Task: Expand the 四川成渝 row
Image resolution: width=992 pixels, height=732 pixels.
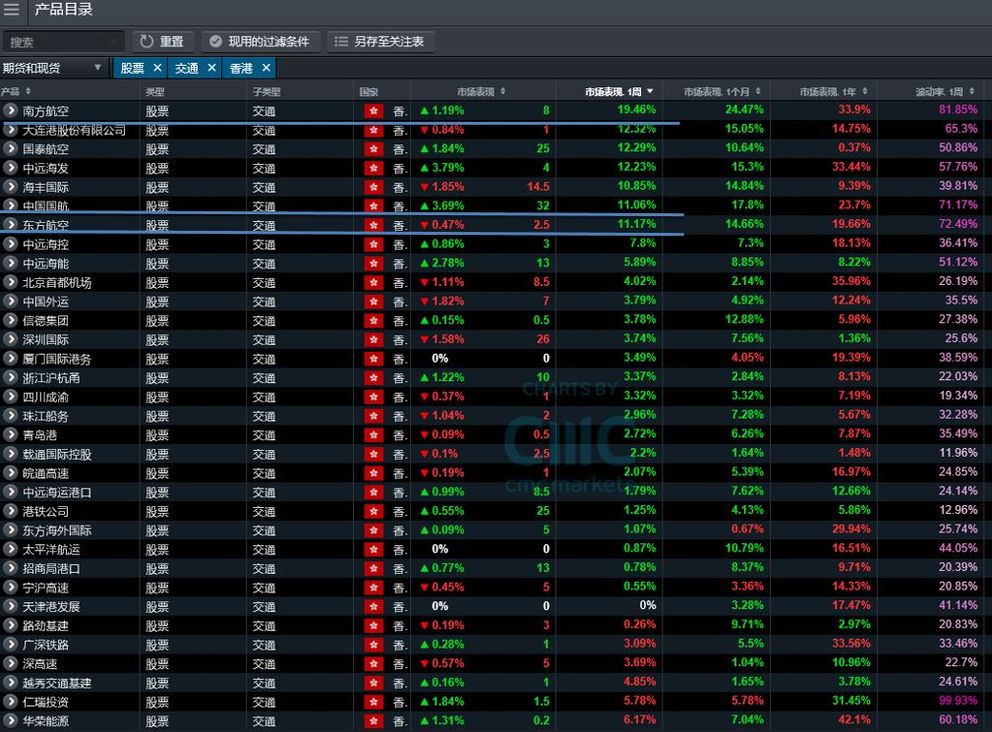Action: coord(10,397)
